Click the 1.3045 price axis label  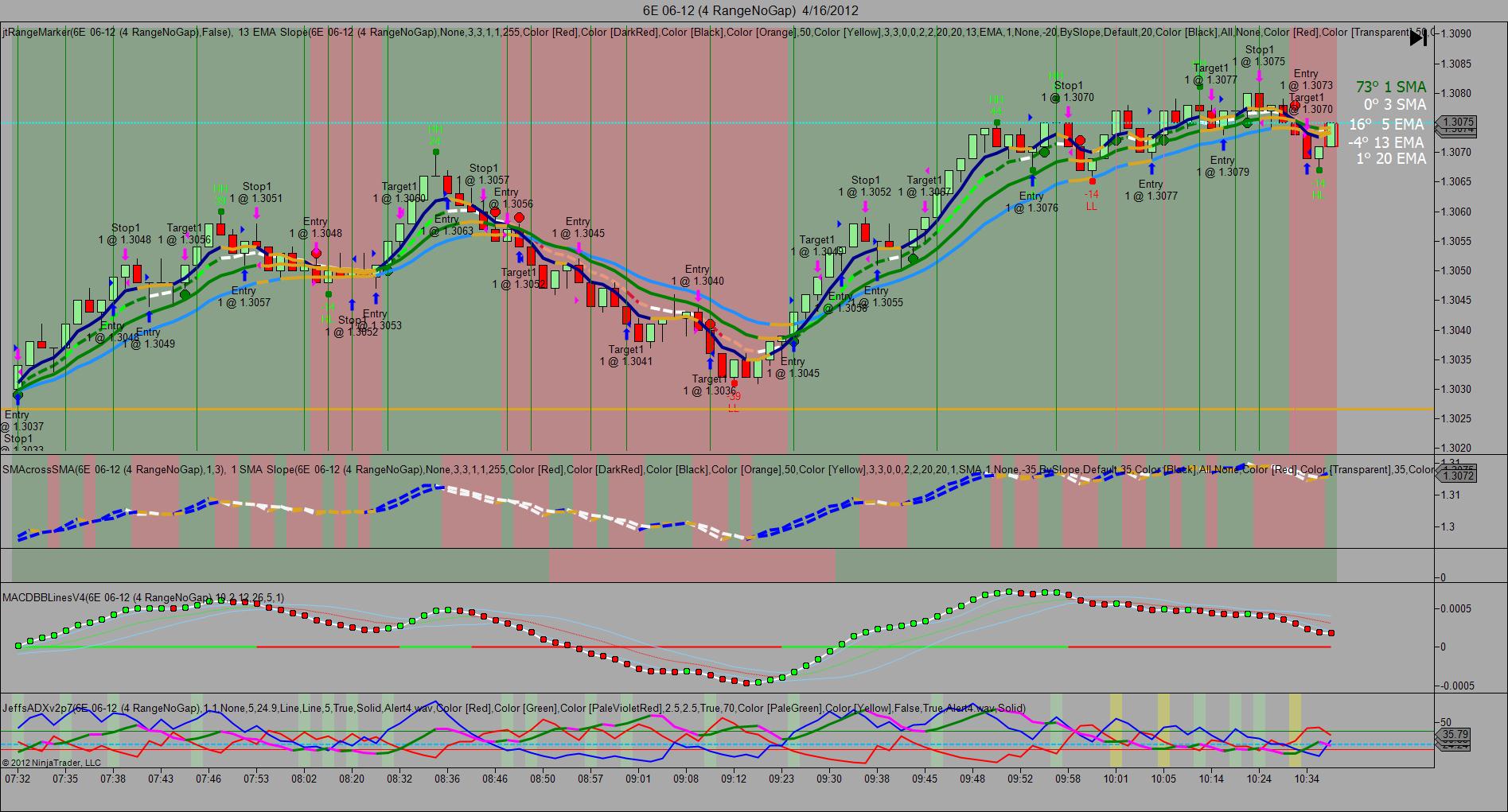(x=1456, y=301)
